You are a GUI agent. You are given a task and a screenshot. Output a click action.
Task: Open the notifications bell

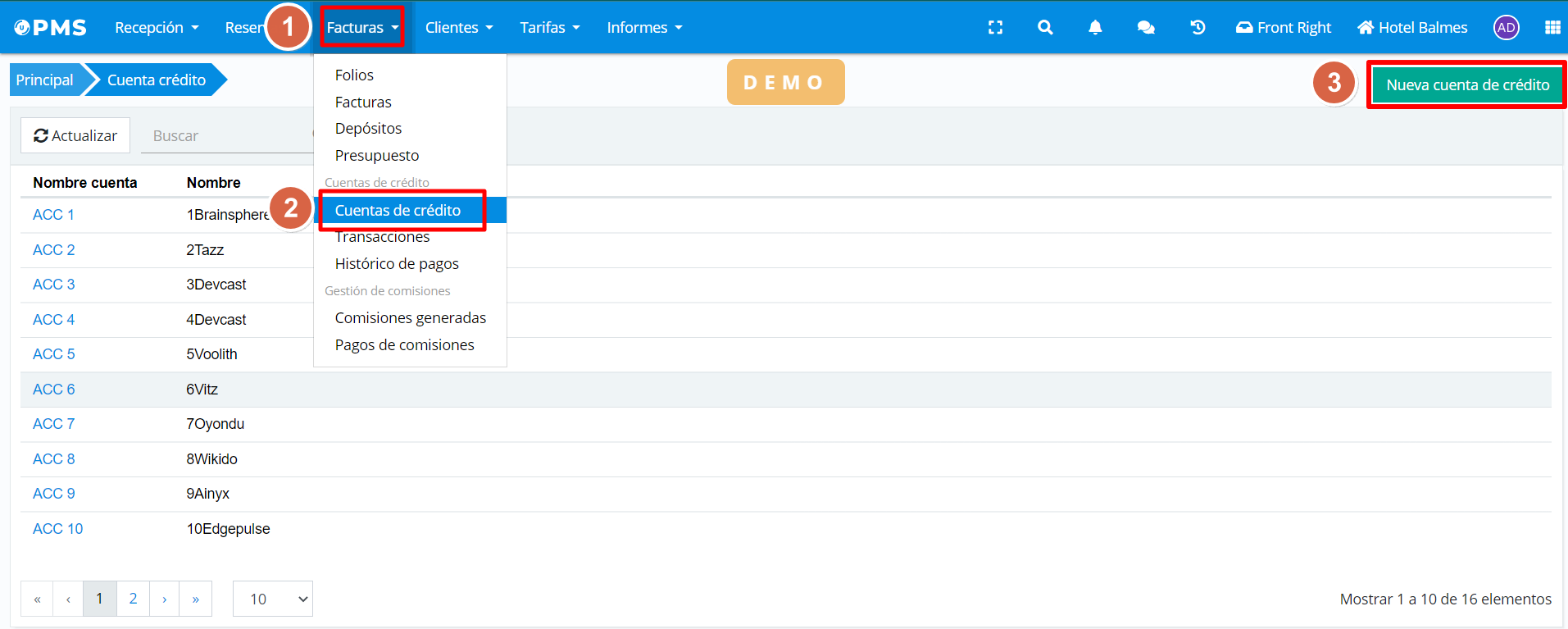click(1095, 27)
